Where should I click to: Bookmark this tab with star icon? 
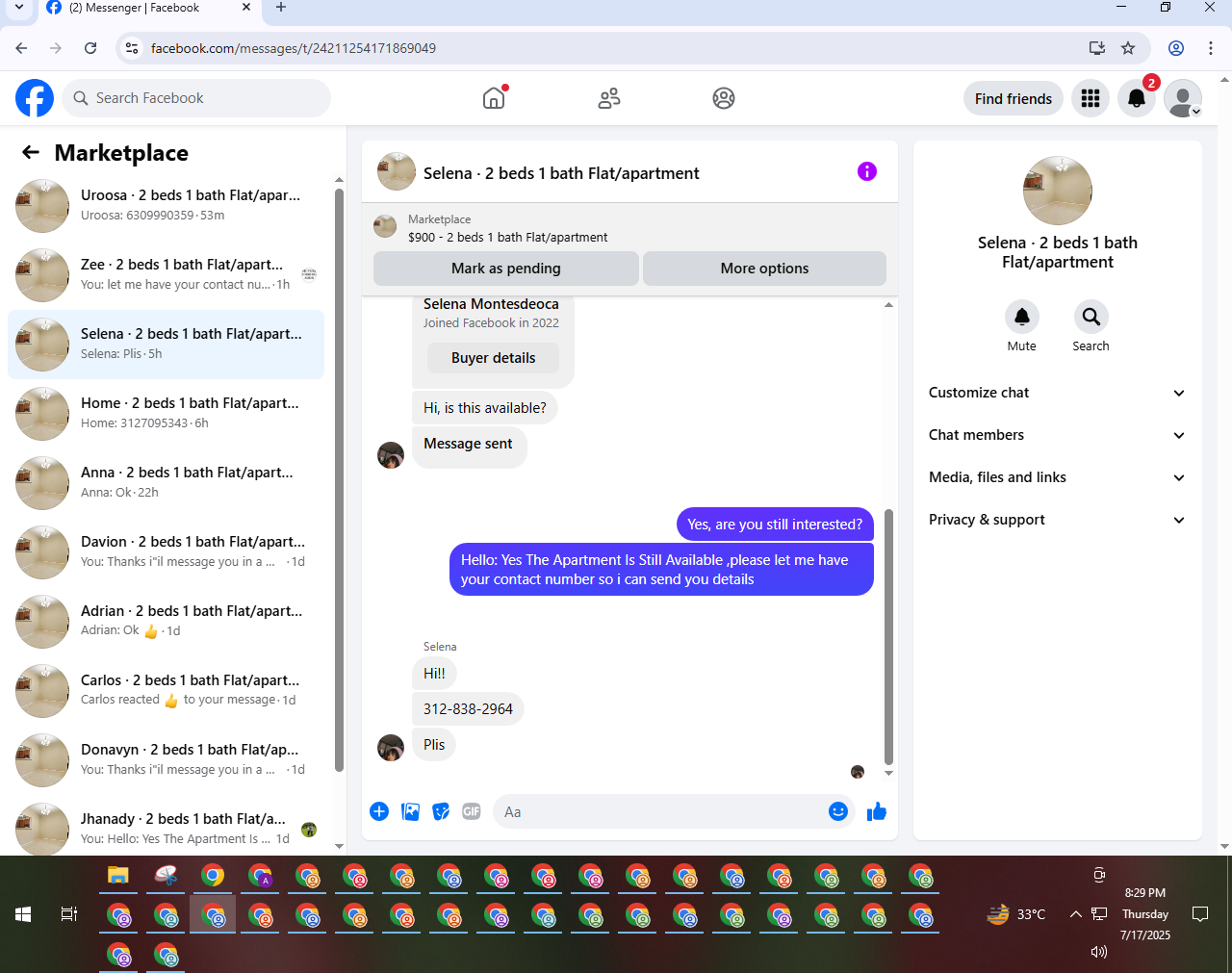[1128, 48]
